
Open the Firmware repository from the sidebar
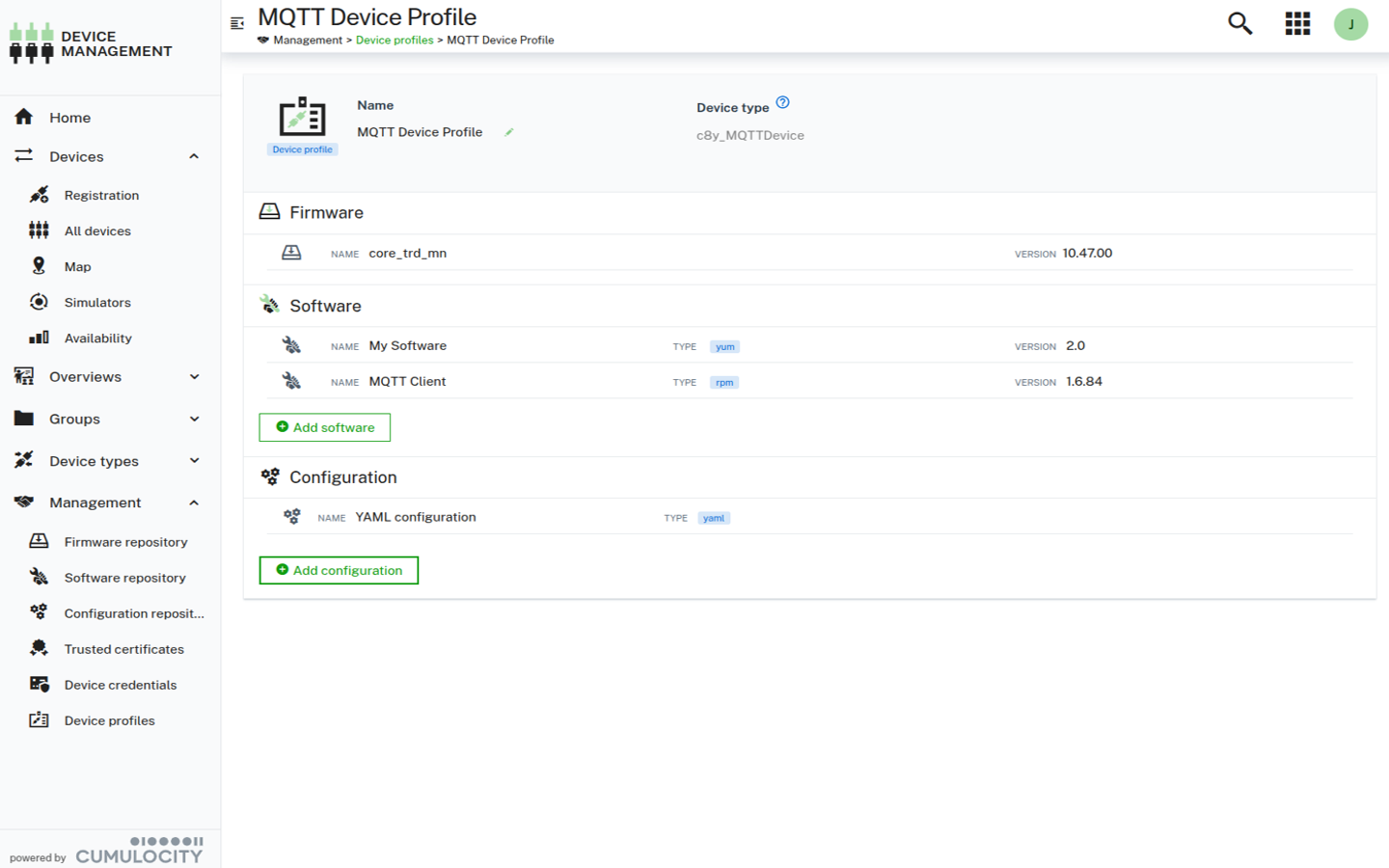pyautogui.click(x=125, y=541)
